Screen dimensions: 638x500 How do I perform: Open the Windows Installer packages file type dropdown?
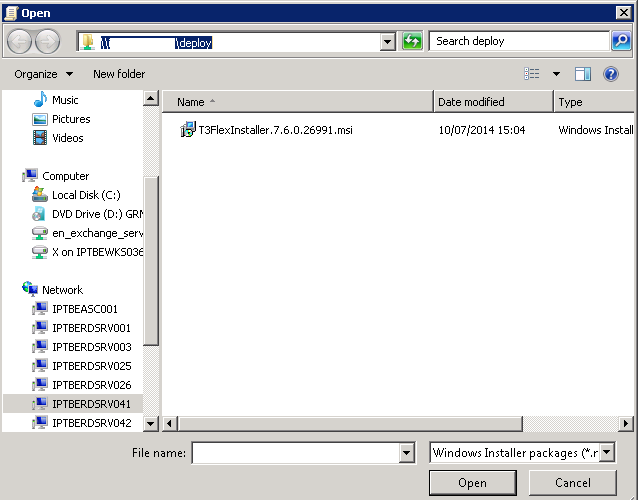point(606,452)
